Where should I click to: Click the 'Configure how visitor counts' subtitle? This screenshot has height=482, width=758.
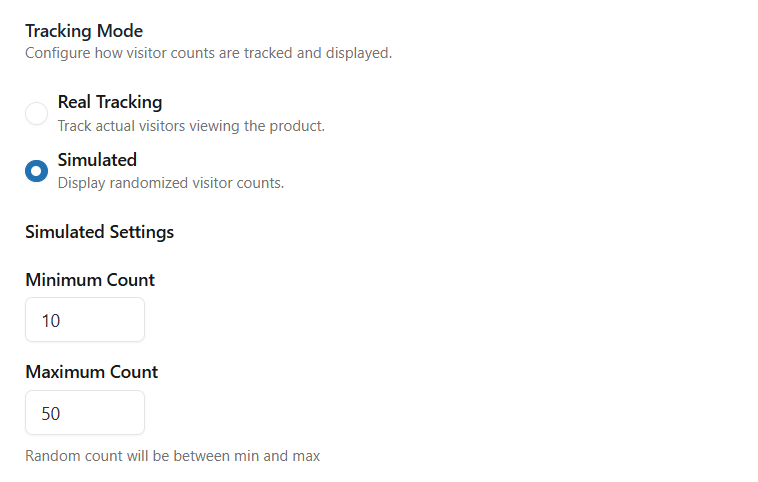(x=208, y=53)
